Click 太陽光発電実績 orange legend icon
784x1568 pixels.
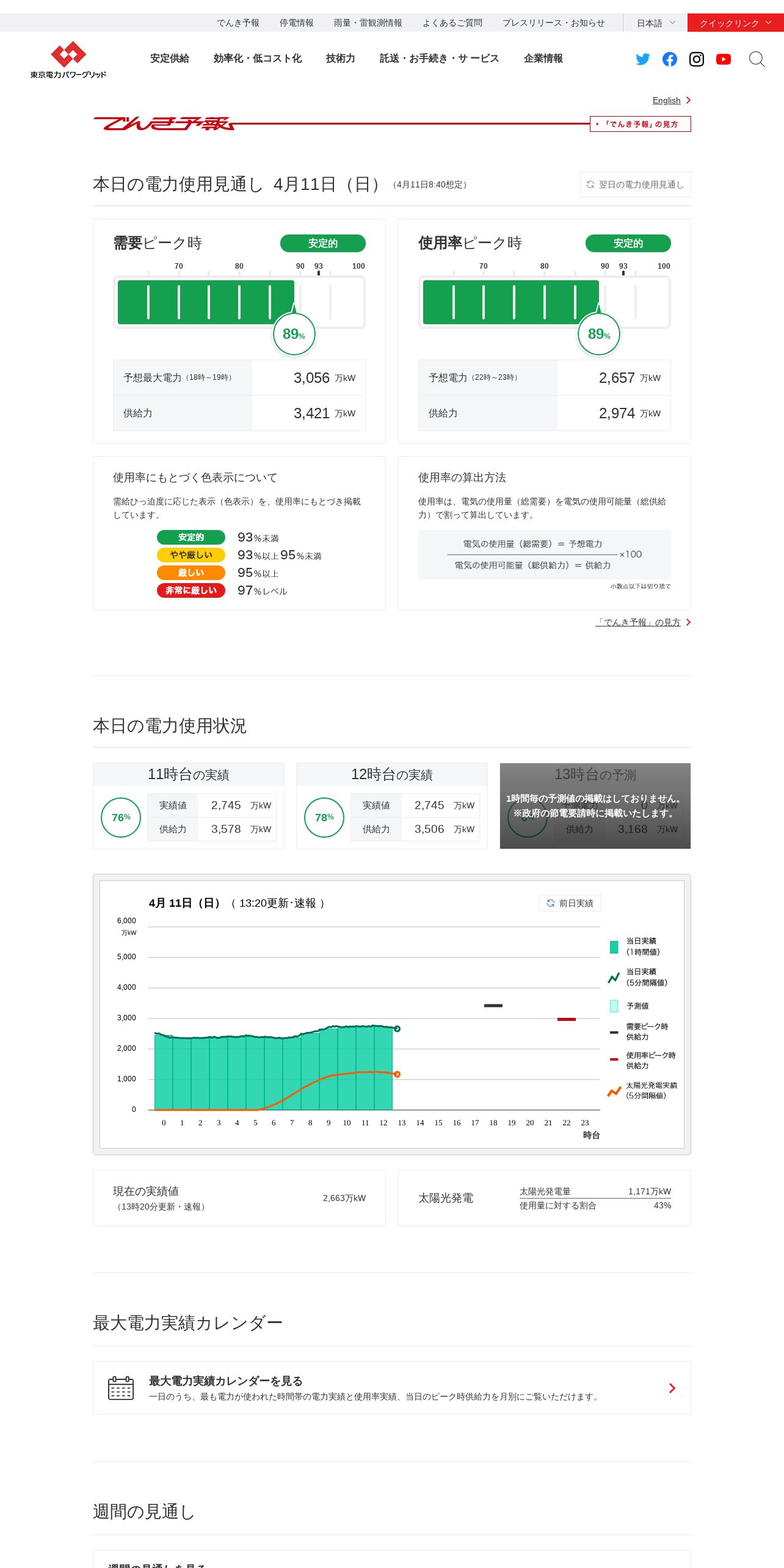point(614,1091)
